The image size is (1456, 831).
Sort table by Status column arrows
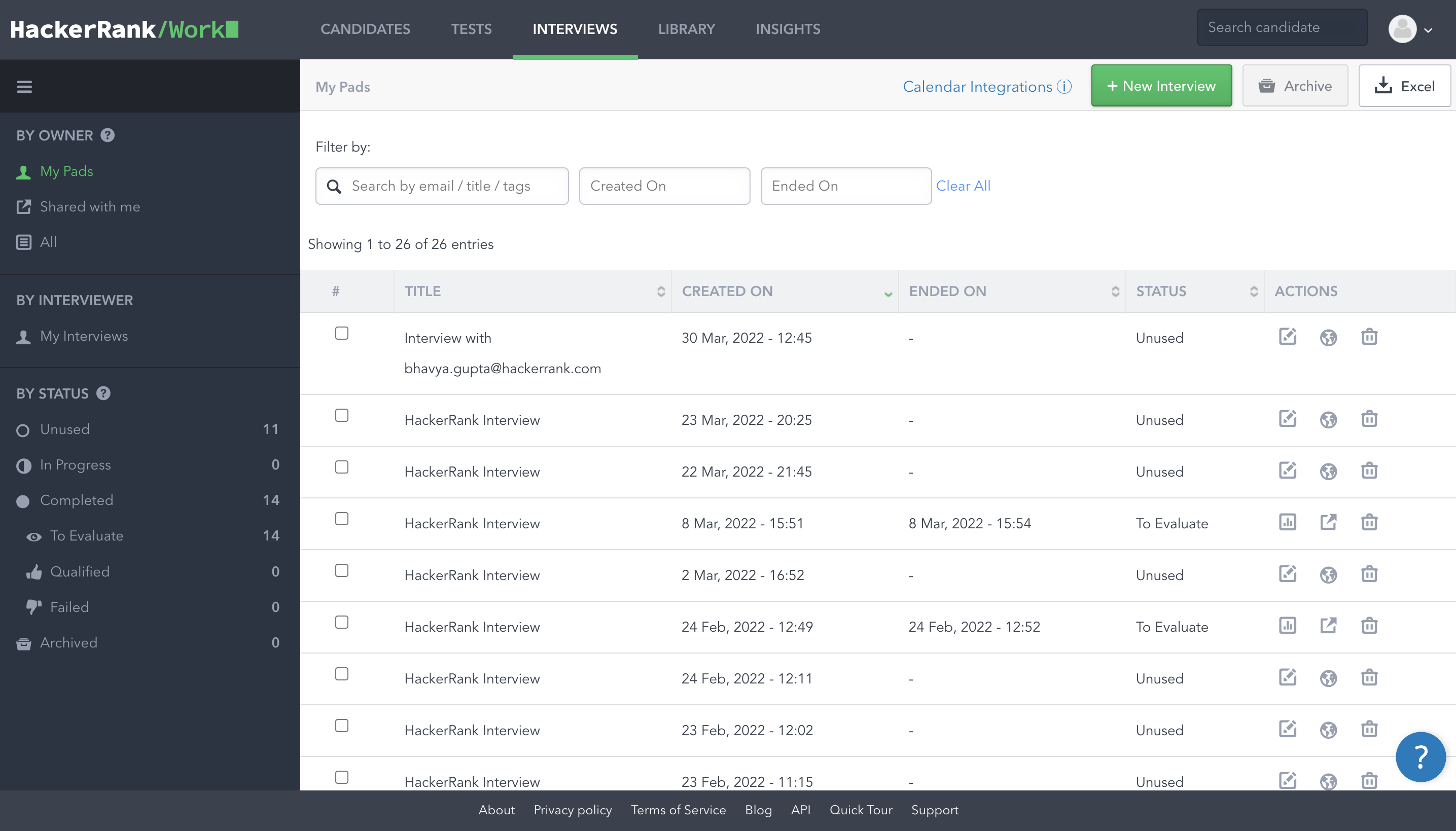click(1253, 291)
